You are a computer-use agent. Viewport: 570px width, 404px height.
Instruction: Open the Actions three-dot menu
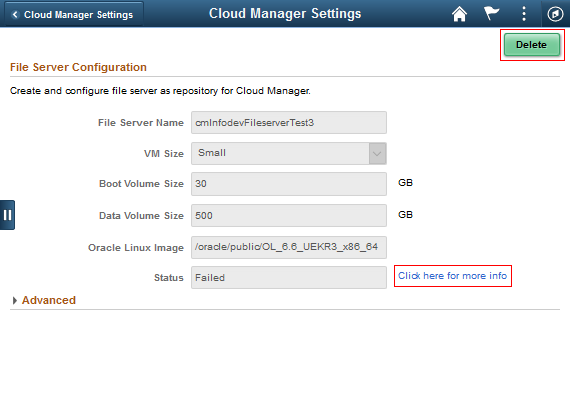click(x=524, y=13)
